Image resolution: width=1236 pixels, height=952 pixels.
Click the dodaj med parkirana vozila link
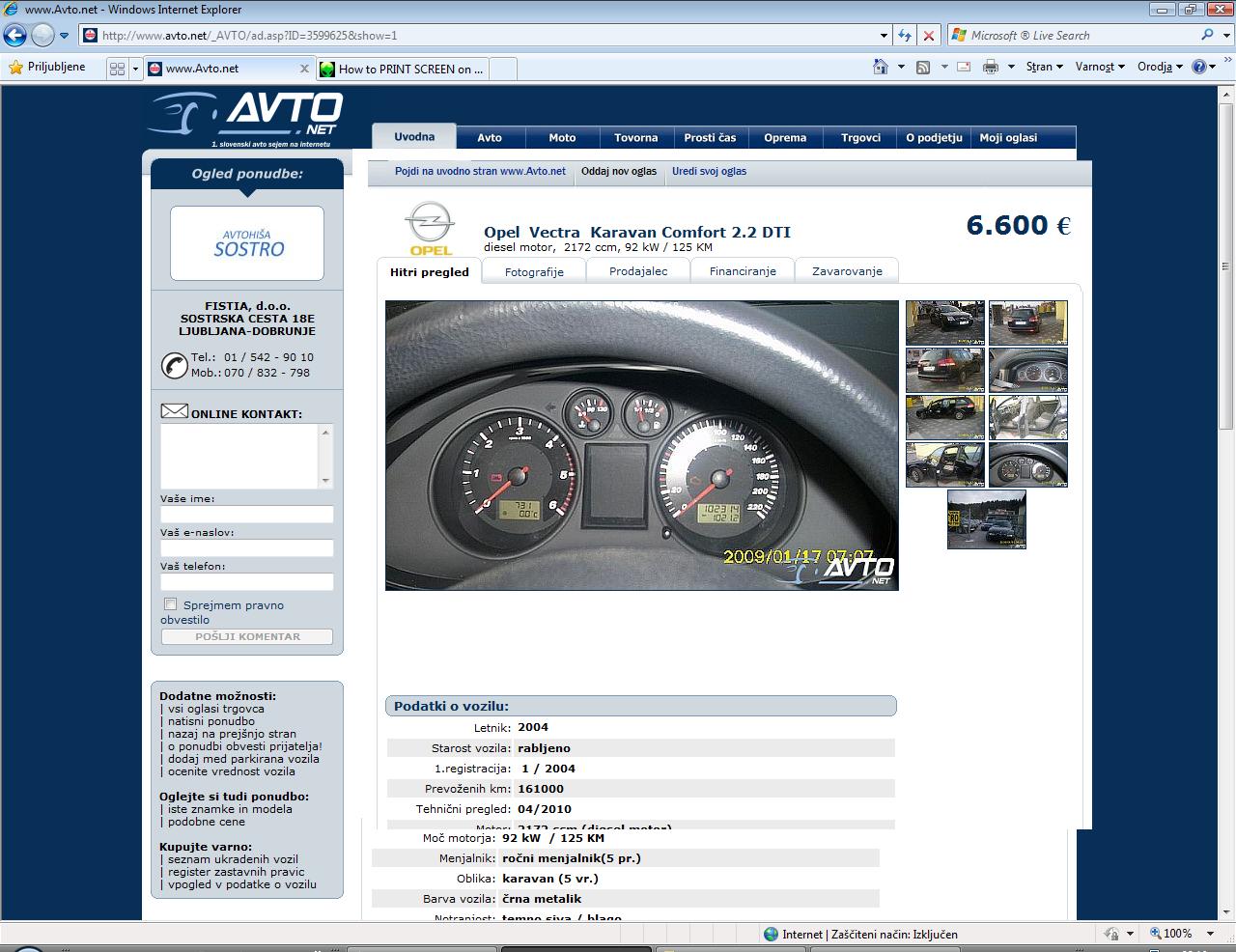pos(243,759)
